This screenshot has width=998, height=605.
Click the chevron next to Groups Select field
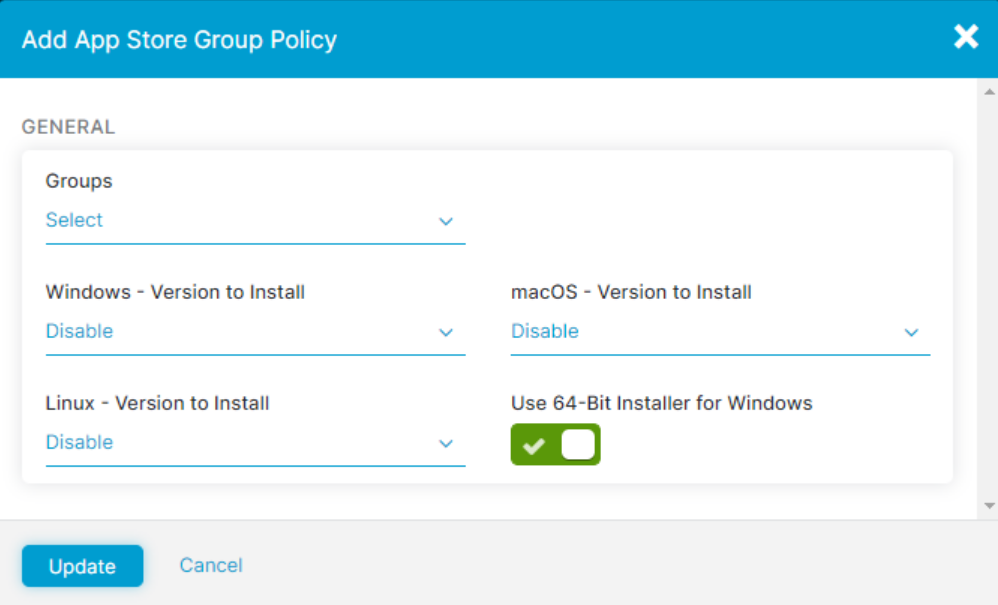[x=446, y=222]
